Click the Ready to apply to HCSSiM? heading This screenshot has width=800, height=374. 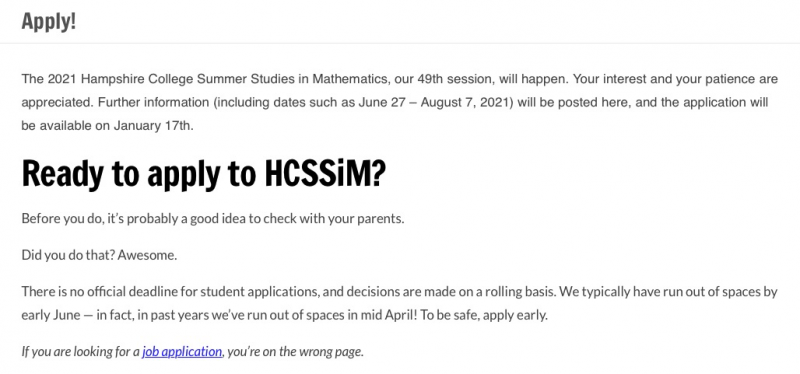204,173
